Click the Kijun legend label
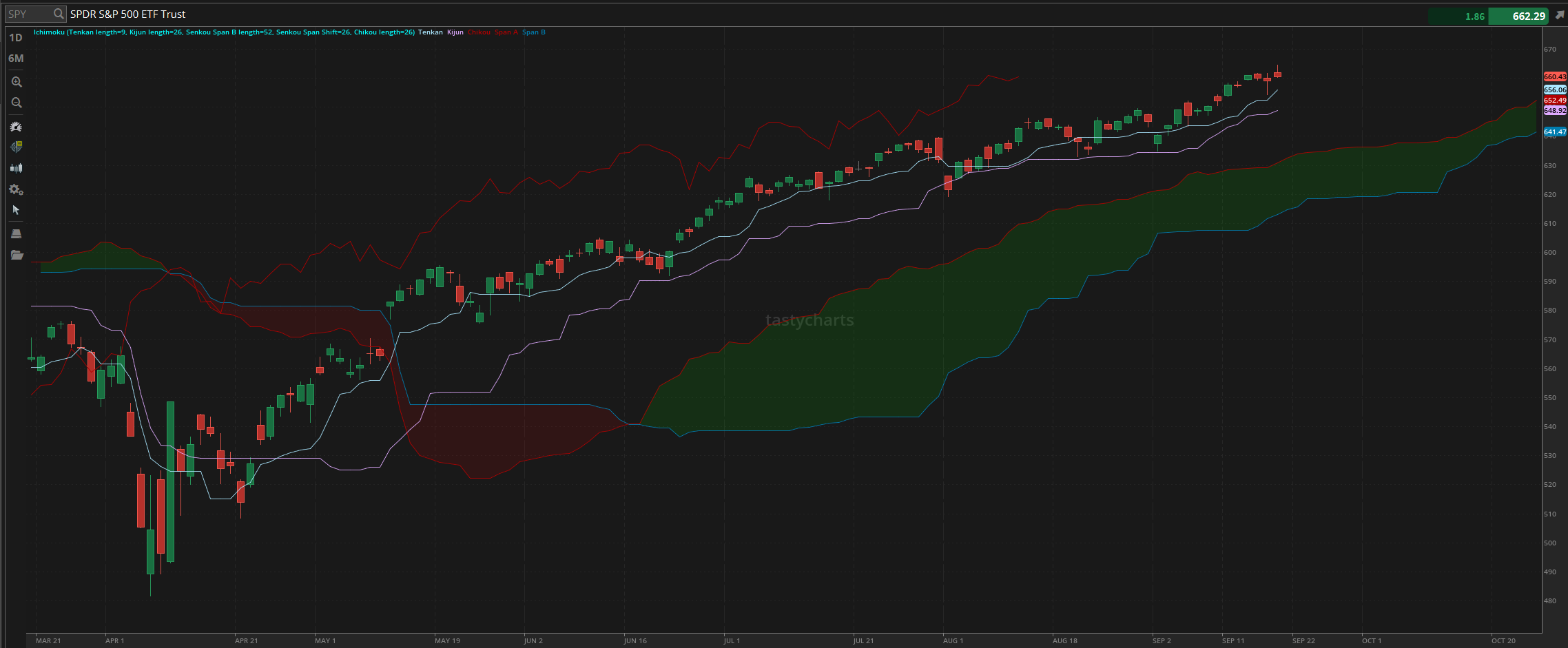The width and height of the screenshot is (1568, 648). [x=455, y=32]
